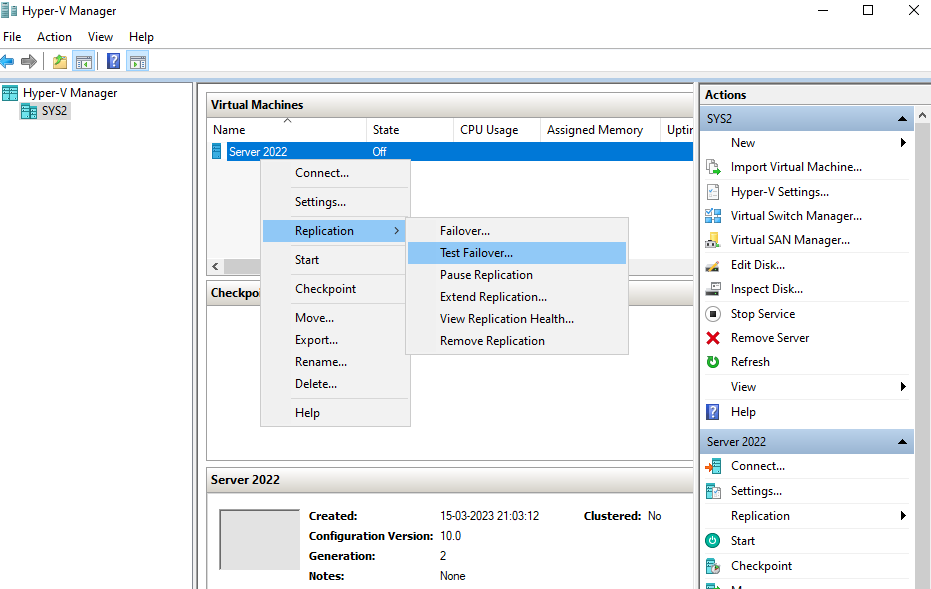Choose Connect... in the context menu
The image size is (931, 589).
click(x=335, y=173)
